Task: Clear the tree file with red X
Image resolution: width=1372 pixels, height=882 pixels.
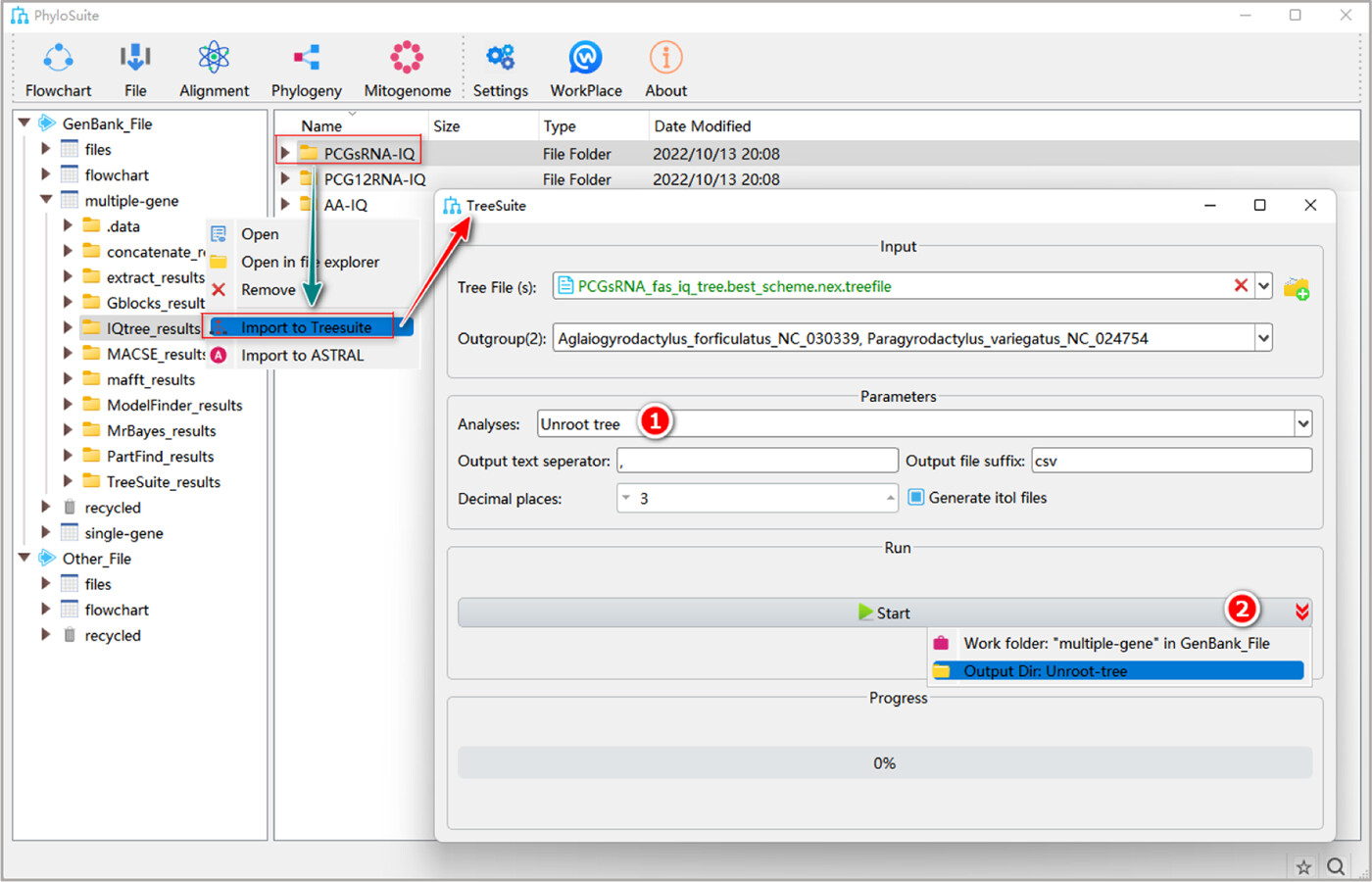Action: point(1241,286)
